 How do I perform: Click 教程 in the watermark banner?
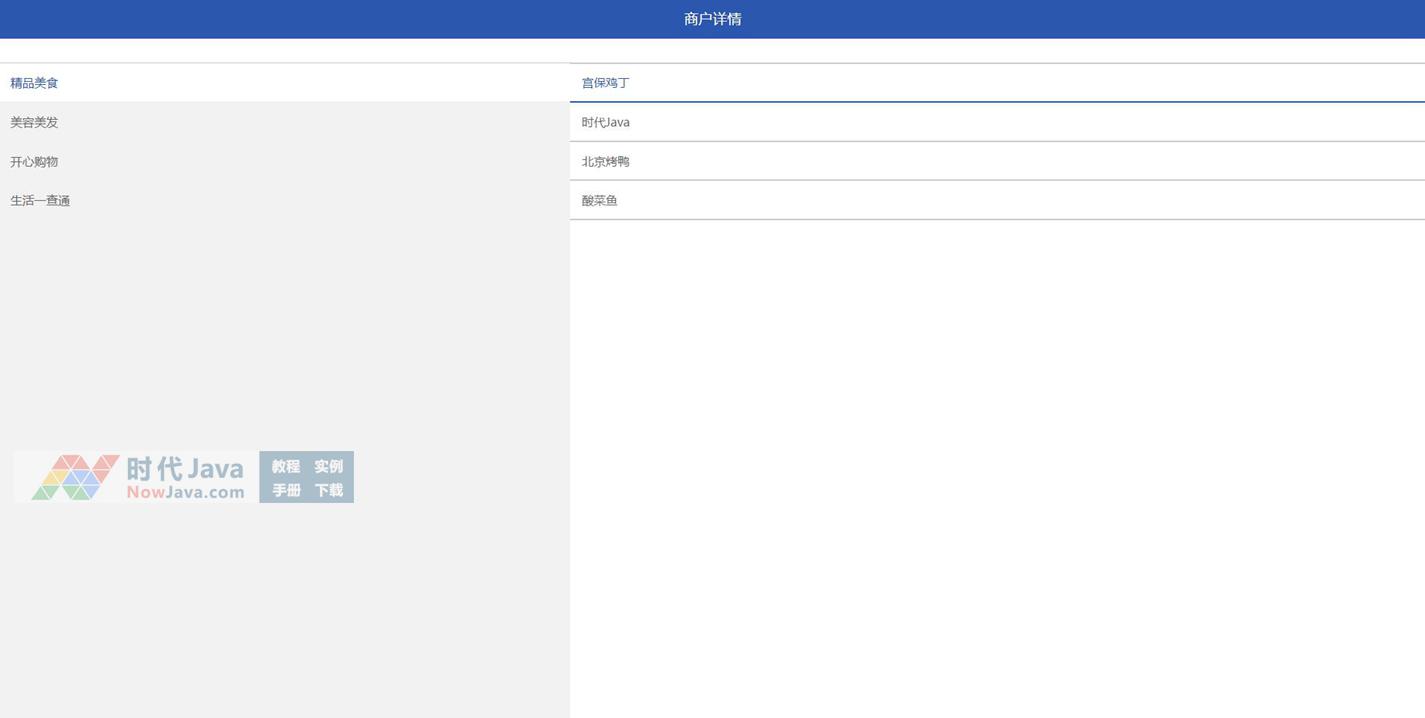click(x=286, y=466)
